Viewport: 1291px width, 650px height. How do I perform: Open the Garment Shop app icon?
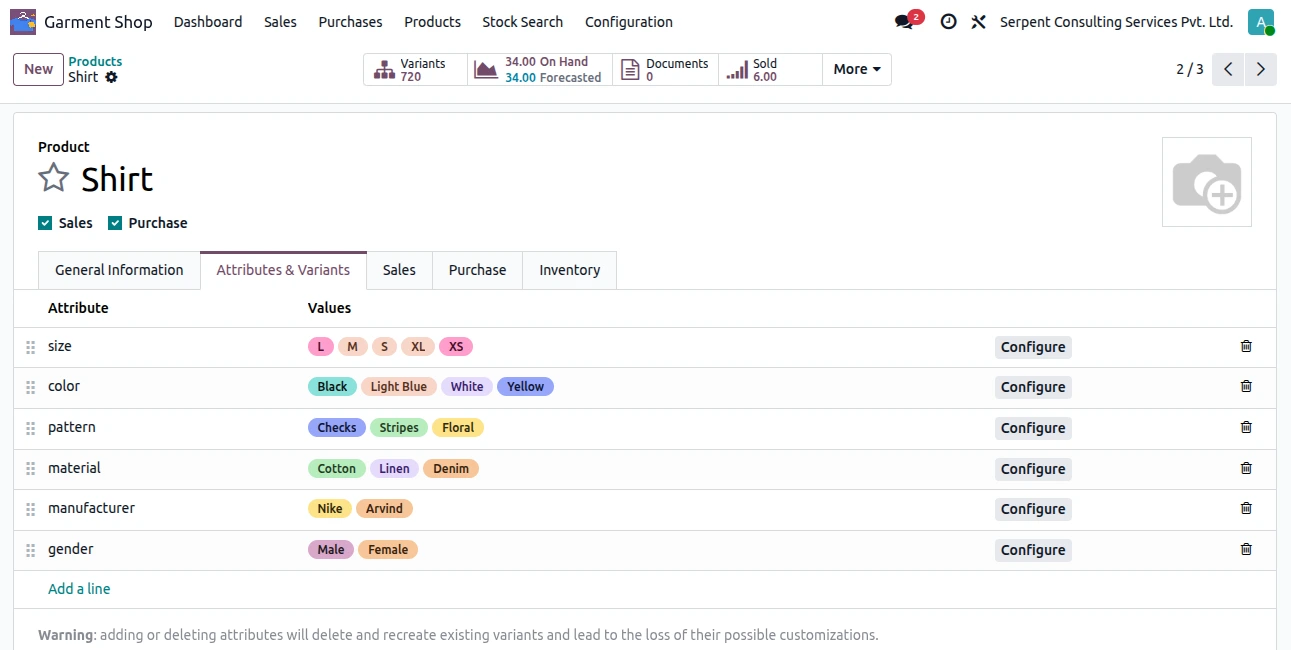click(x=23, y=21)
